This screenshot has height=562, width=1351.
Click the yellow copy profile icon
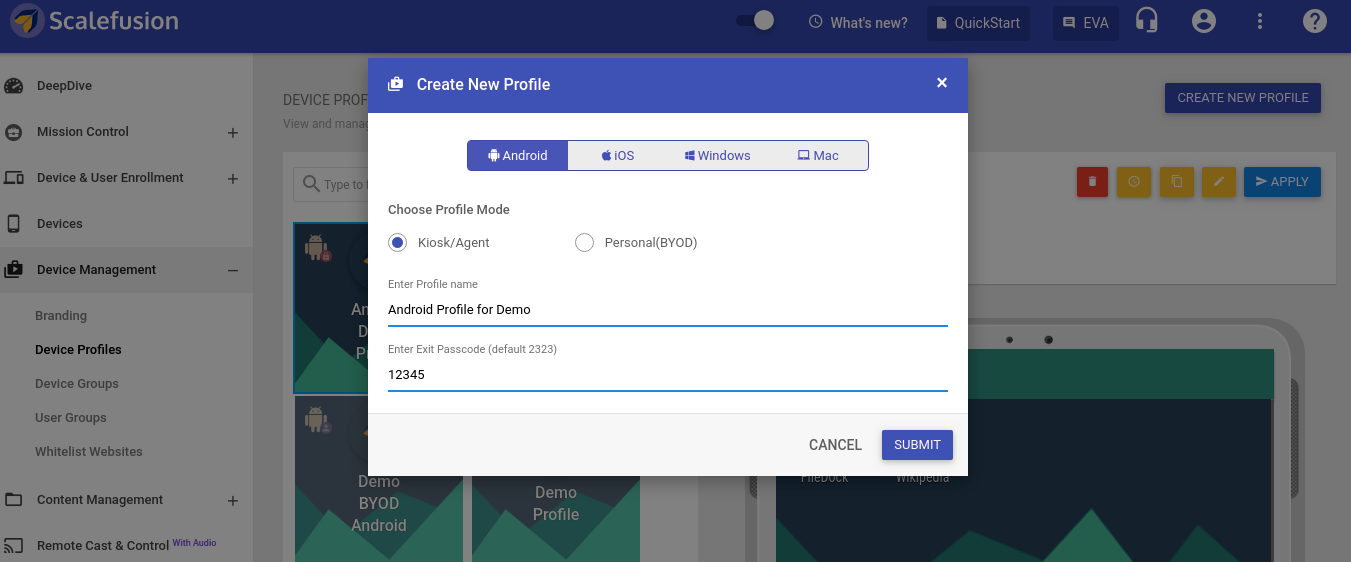(x=1177, y=182)
